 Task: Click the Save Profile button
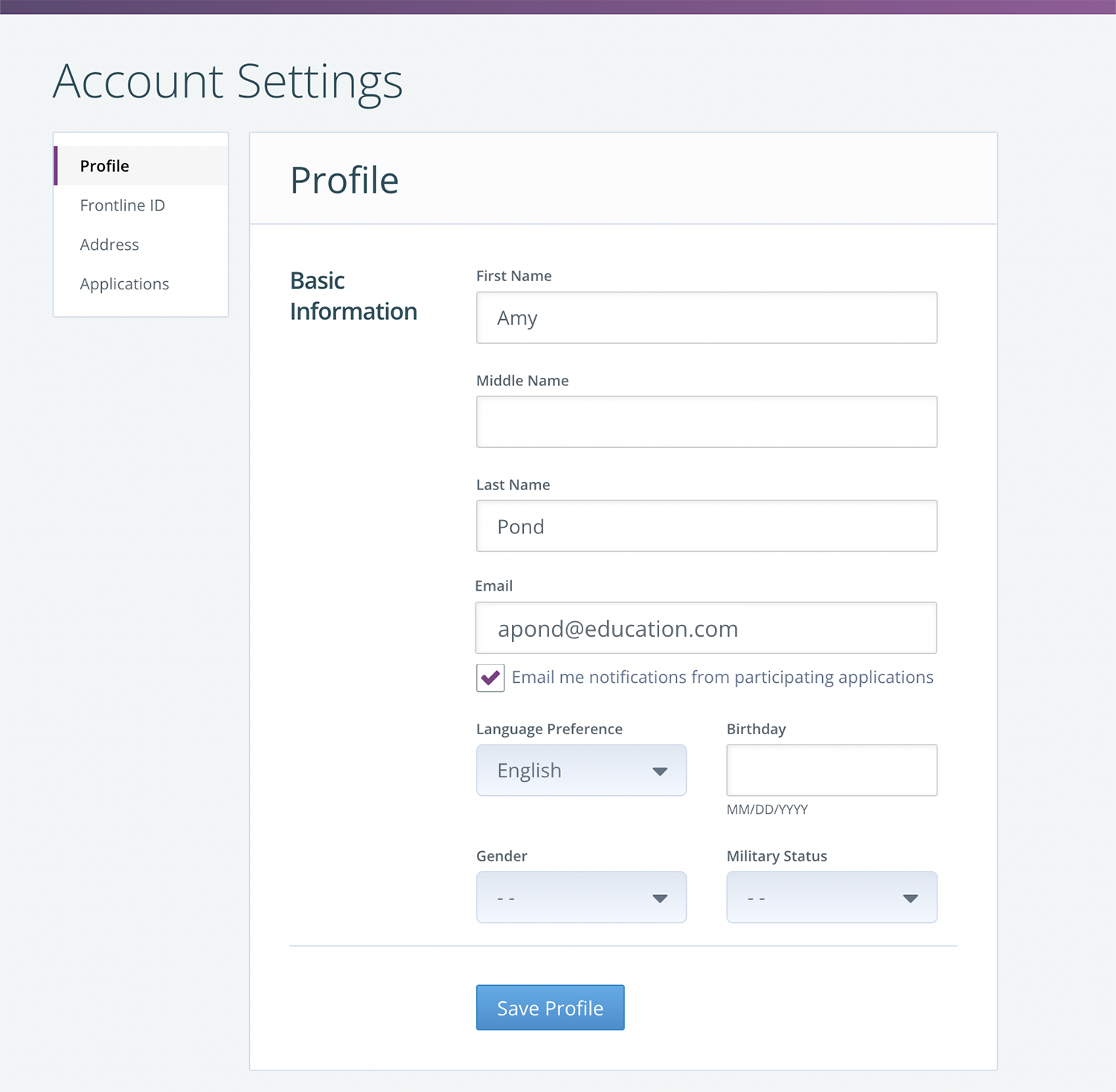click(x=551, y=1007)
